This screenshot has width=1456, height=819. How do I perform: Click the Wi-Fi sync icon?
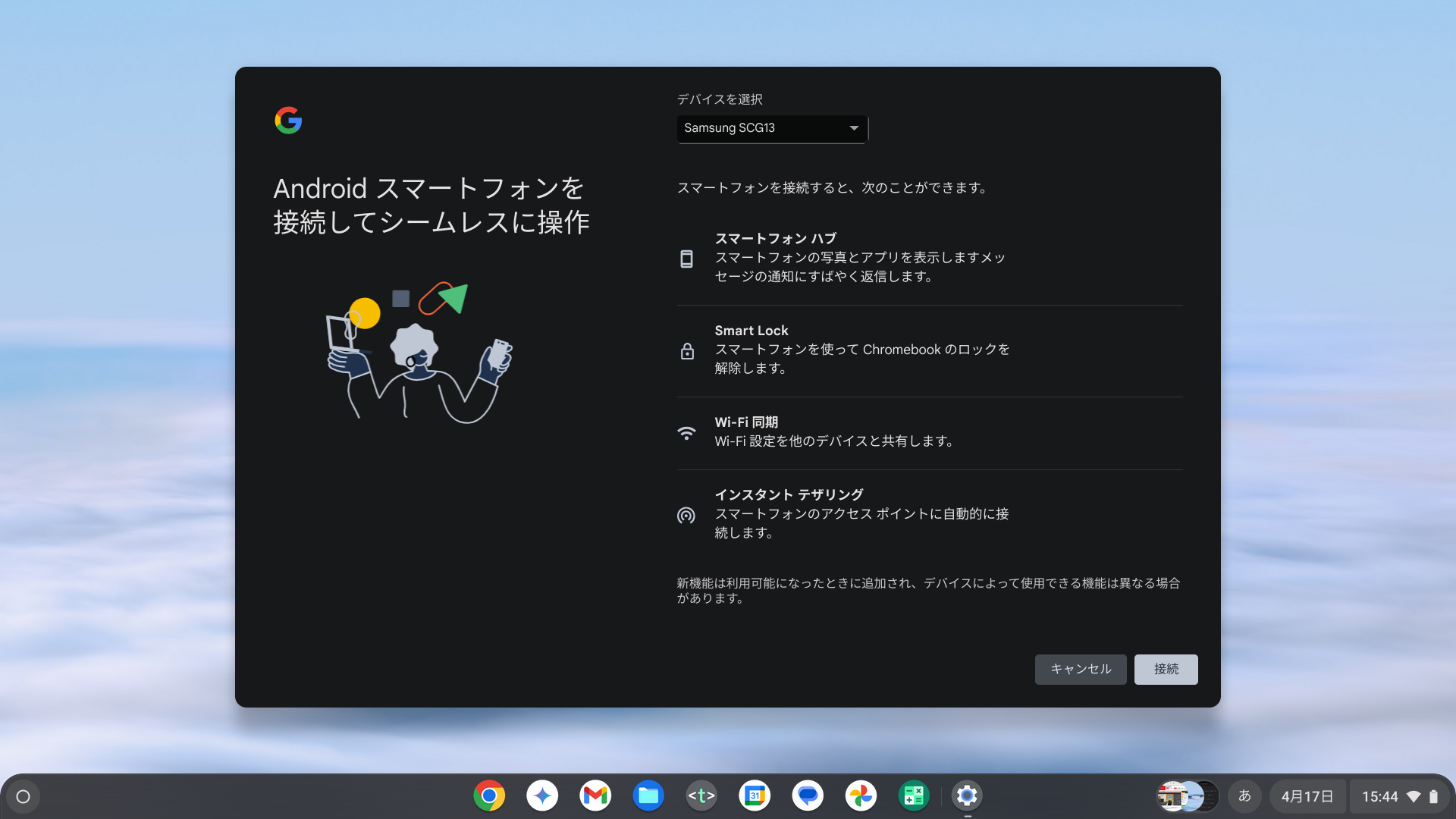[686, 432]
